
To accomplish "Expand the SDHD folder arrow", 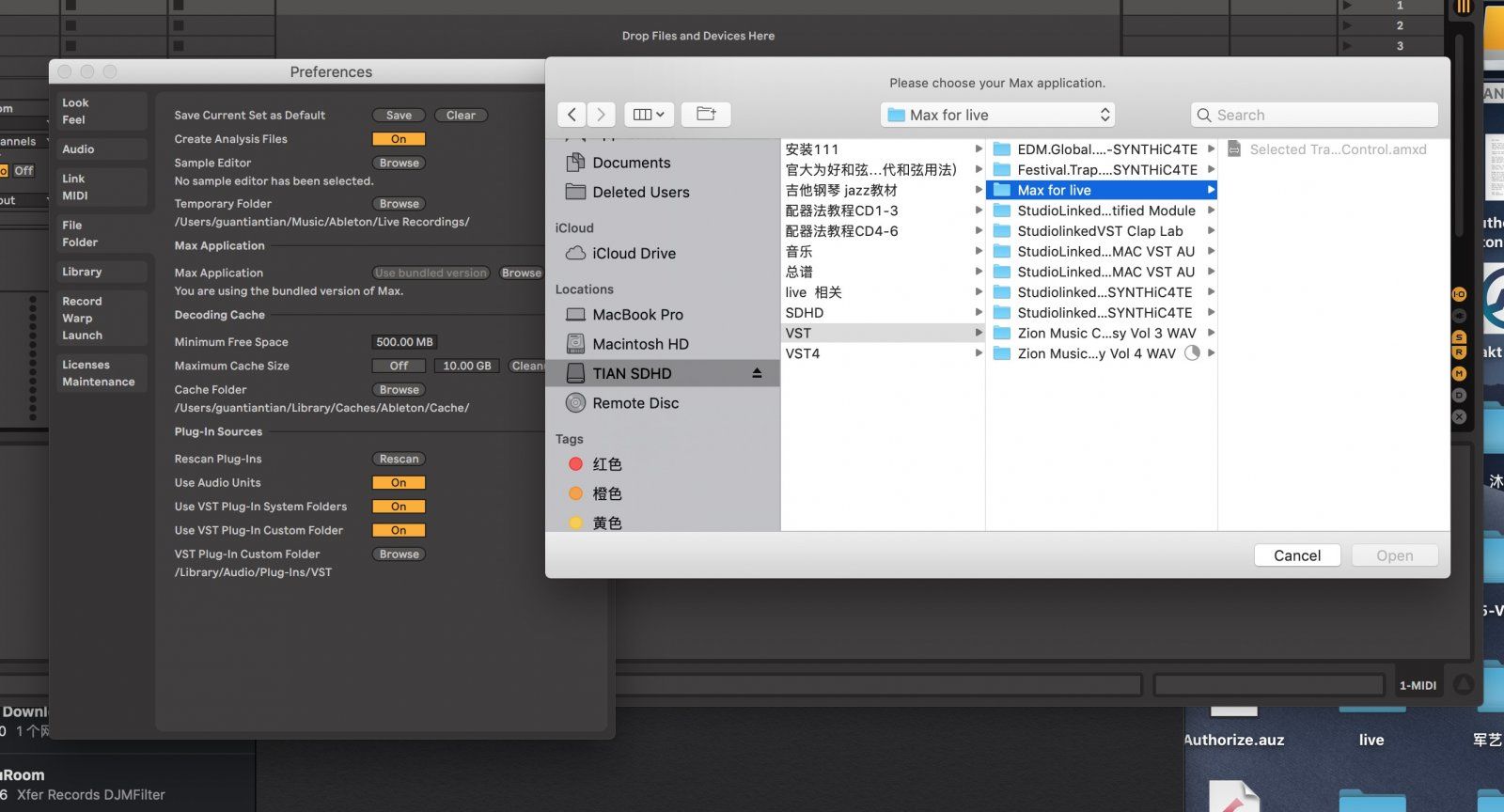I will (x=979, y=312).
